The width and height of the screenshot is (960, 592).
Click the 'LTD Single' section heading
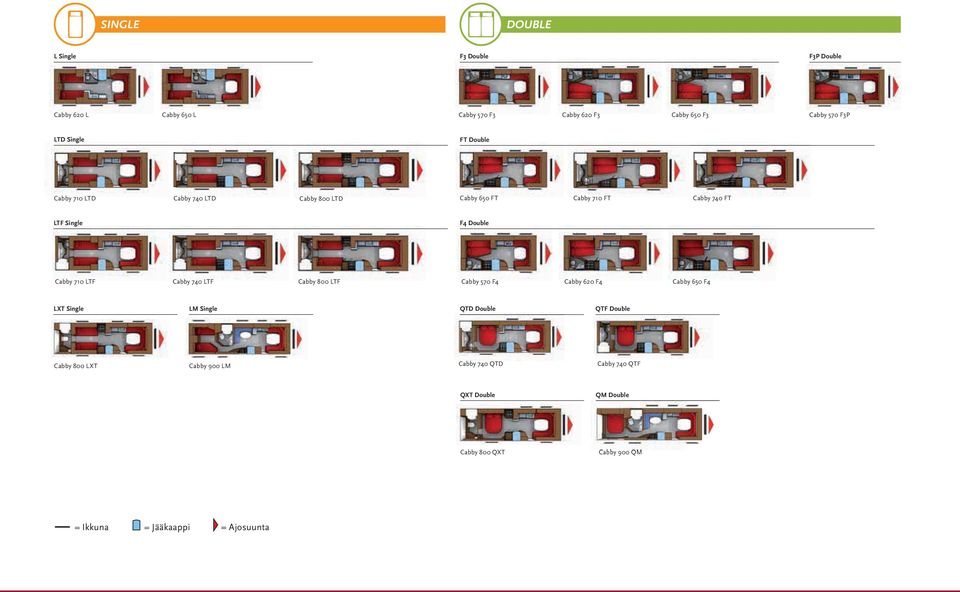point(69,139)
